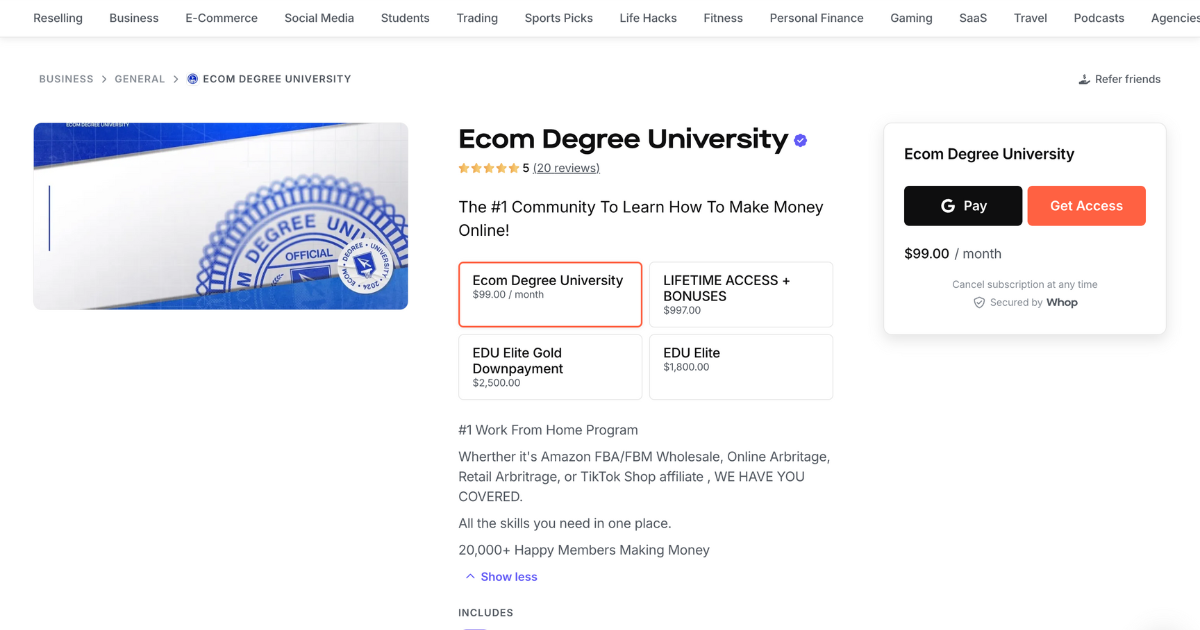Click the selected Ecom Degree University pricing option
This screenshot has width=1200, height=630.
[x=550, y=294]
